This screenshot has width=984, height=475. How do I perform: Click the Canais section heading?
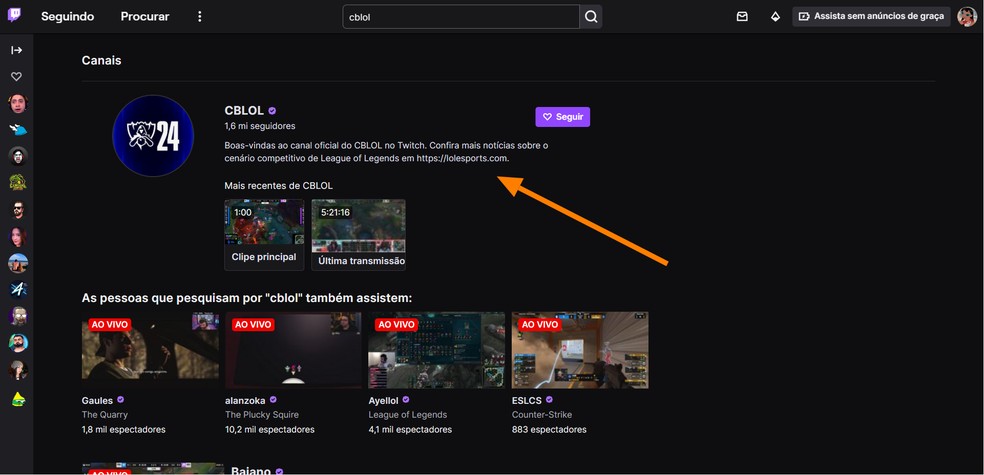click(x=102, y=61)
